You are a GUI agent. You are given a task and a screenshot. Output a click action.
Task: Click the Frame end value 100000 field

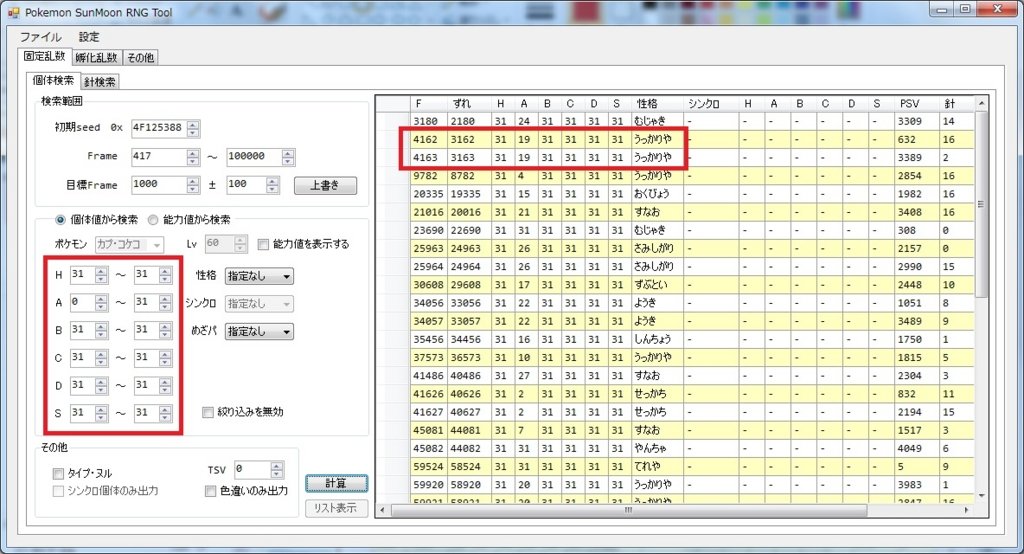[254, 156]
